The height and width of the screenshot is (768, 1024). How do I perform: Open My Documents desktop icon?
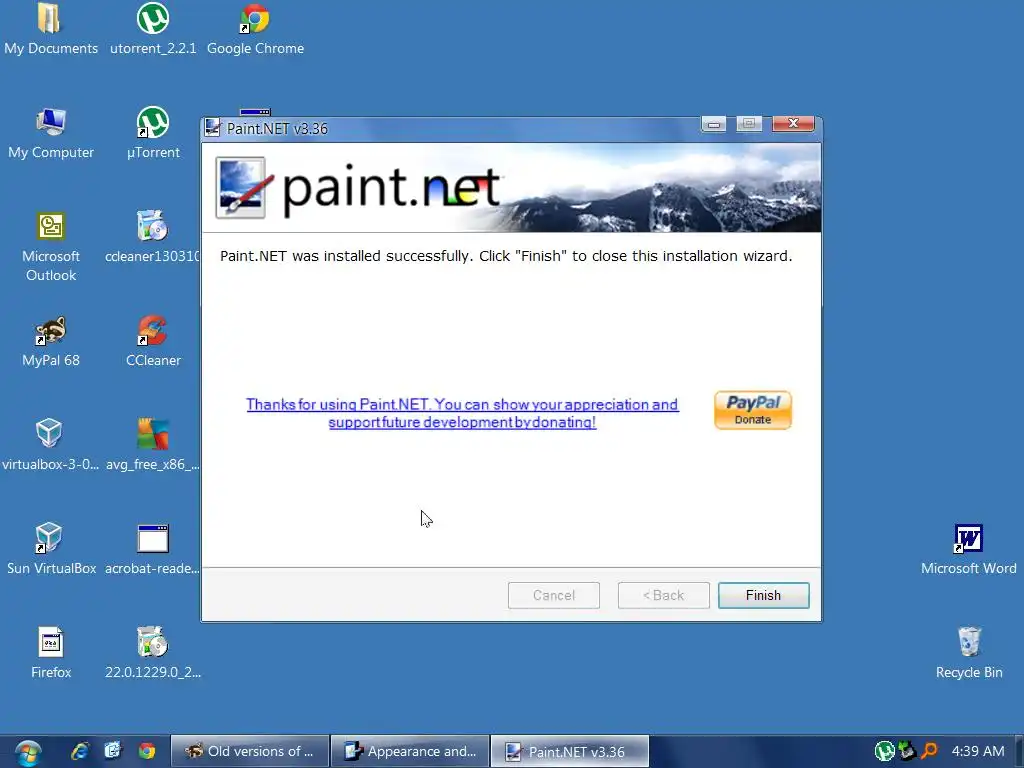(50, 30)
